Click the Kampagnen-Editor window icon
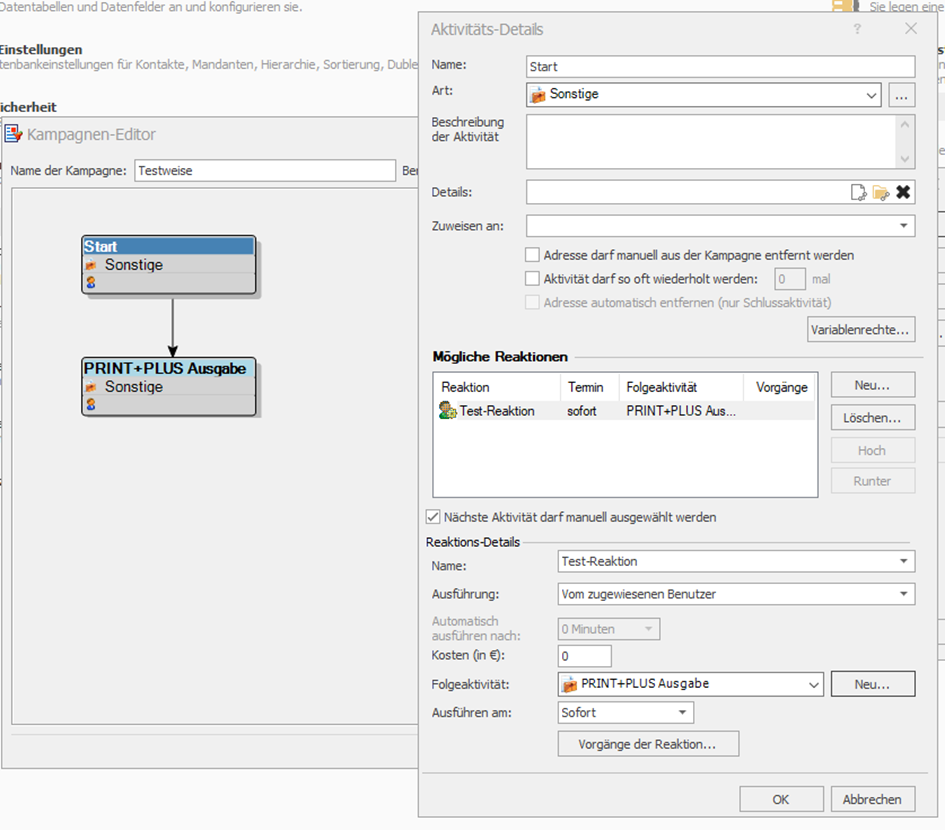The height and width of the screenshot is (830, 945). 13,133
